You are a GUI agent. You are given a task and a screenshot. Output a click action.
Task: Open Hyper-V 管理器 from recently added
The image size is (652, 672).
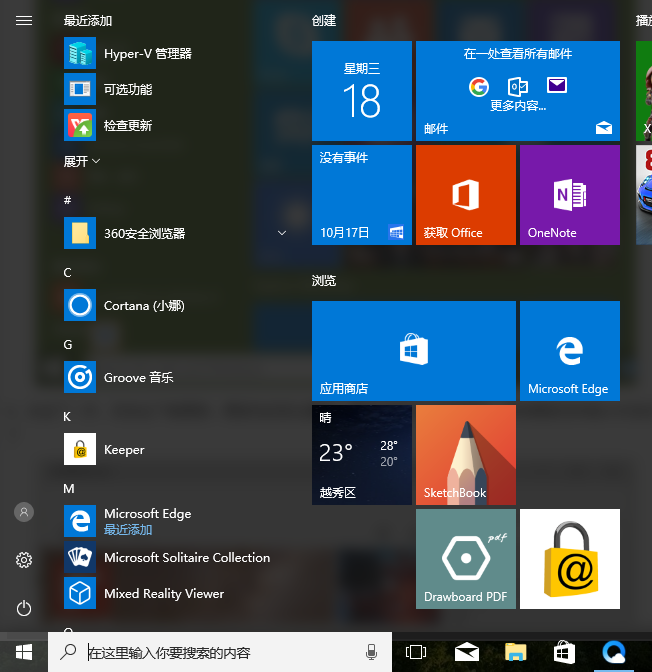(x=147, y=54)
